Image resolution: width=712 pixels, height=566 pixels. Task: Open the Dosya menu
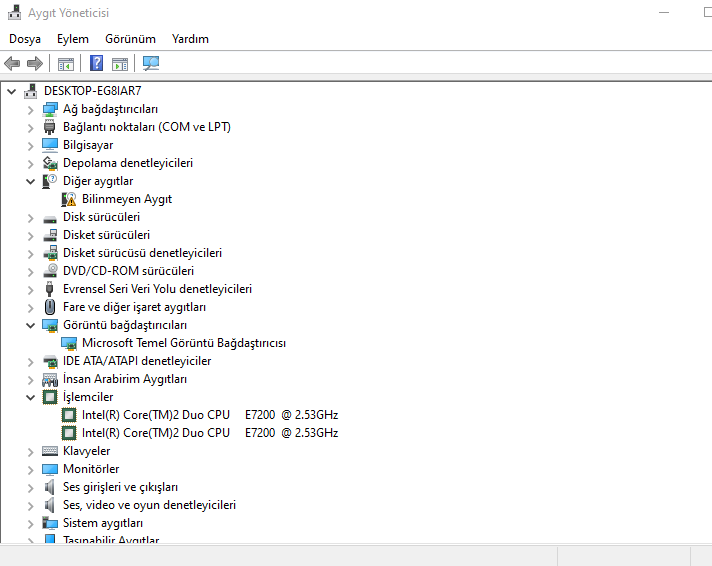click(x=25, y=39)
